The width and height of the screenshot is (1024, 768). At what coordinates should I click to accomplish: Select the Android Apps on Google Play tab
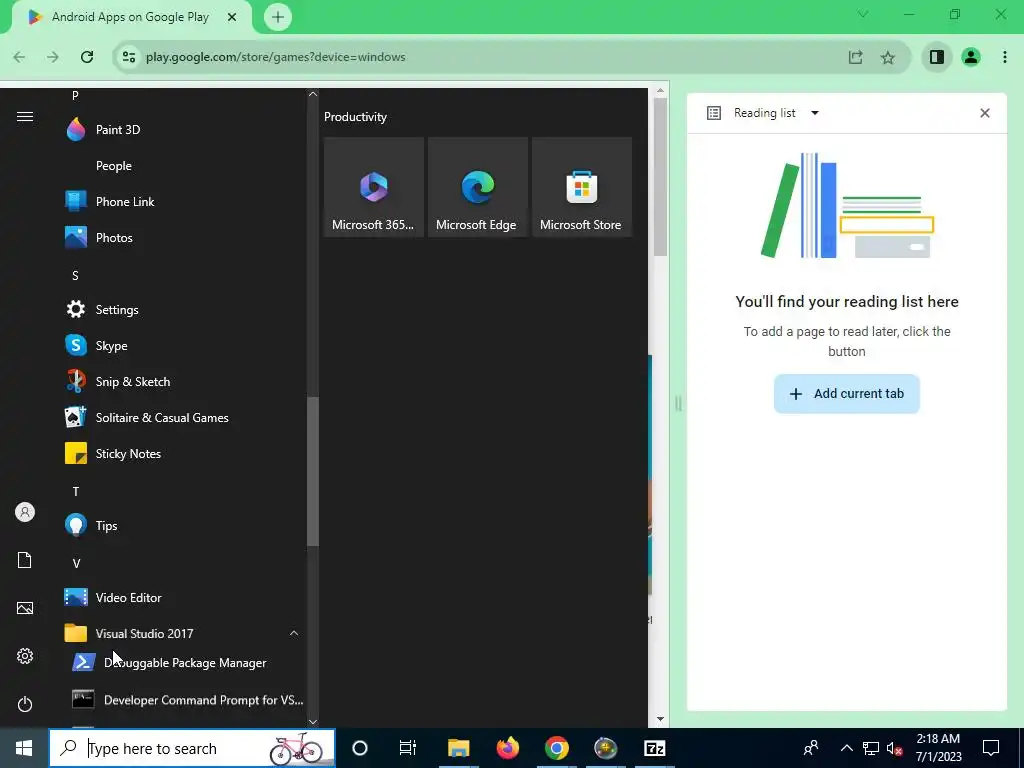[x=131, y=17]
